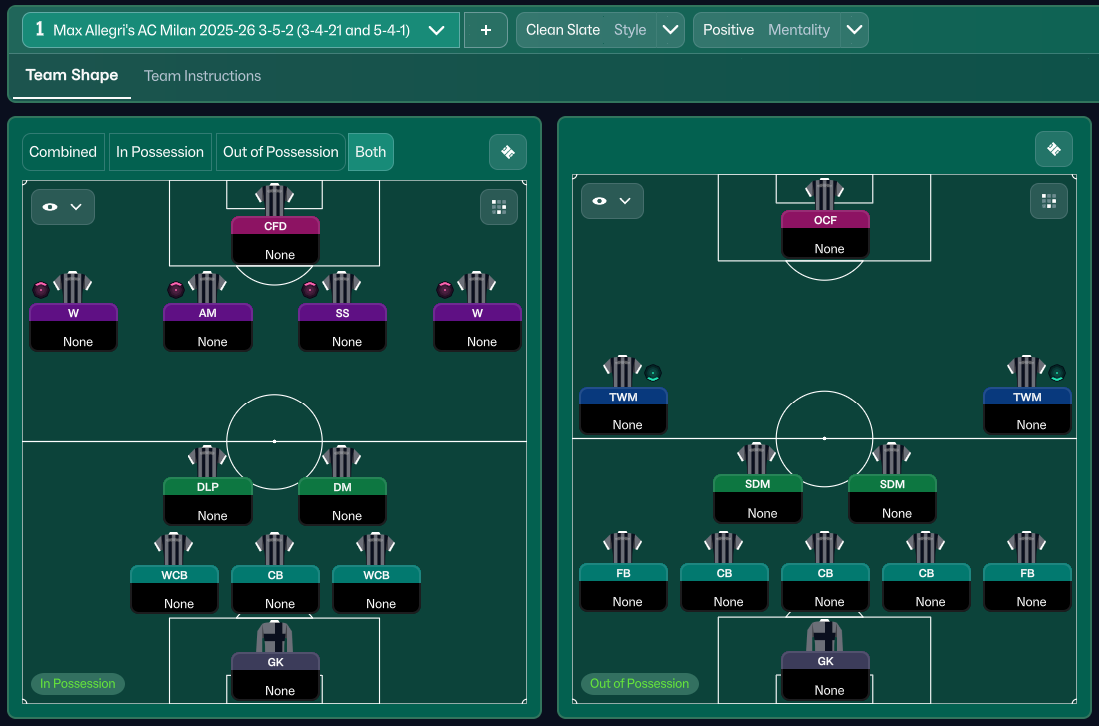This screenshot has height=726, width=1099.
Task: Click the teal icon beside the left TWM player
Action: pos(653,373)
